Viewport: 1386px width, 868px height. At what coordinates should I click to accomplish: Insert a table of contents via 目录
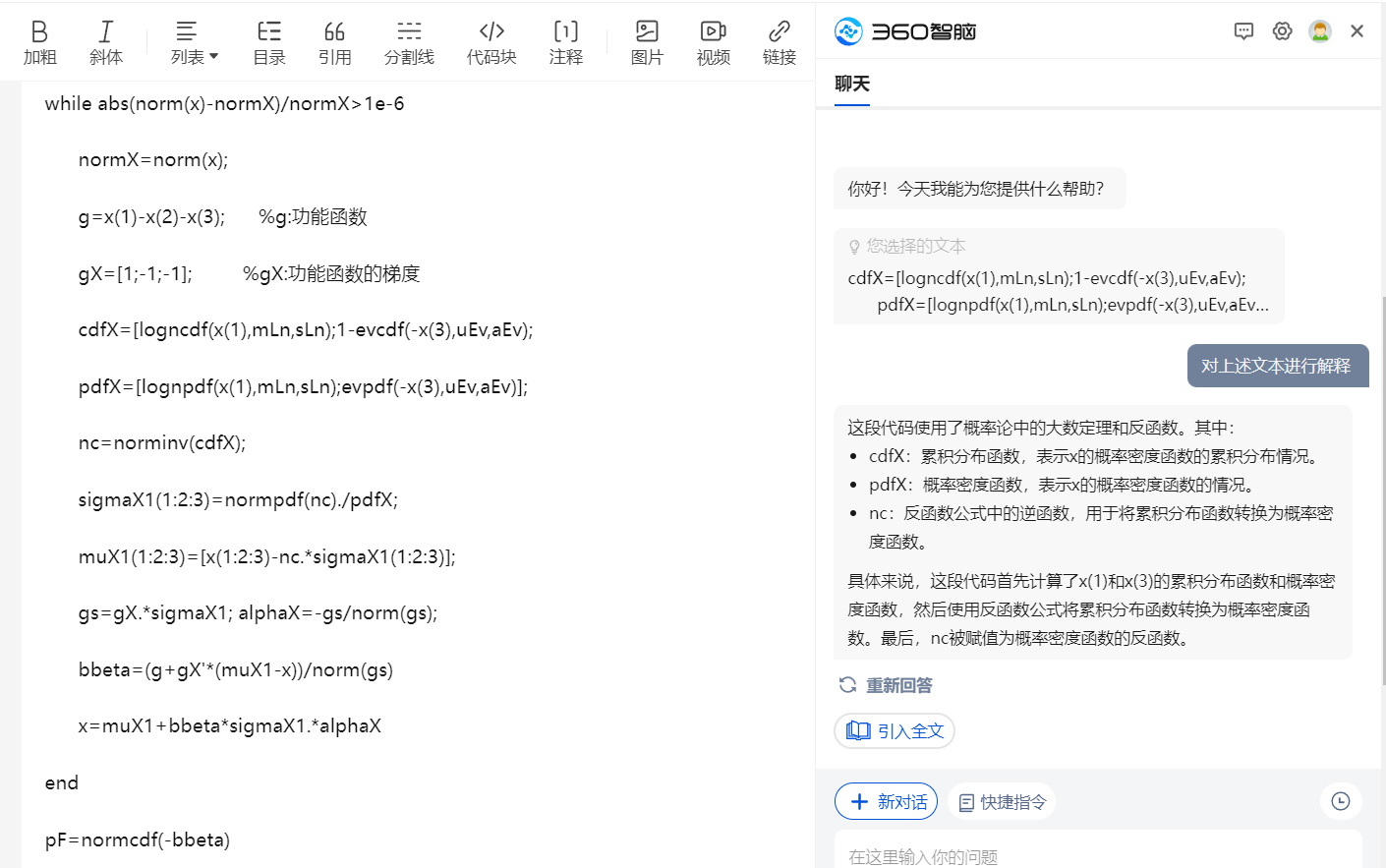point(268,40)
